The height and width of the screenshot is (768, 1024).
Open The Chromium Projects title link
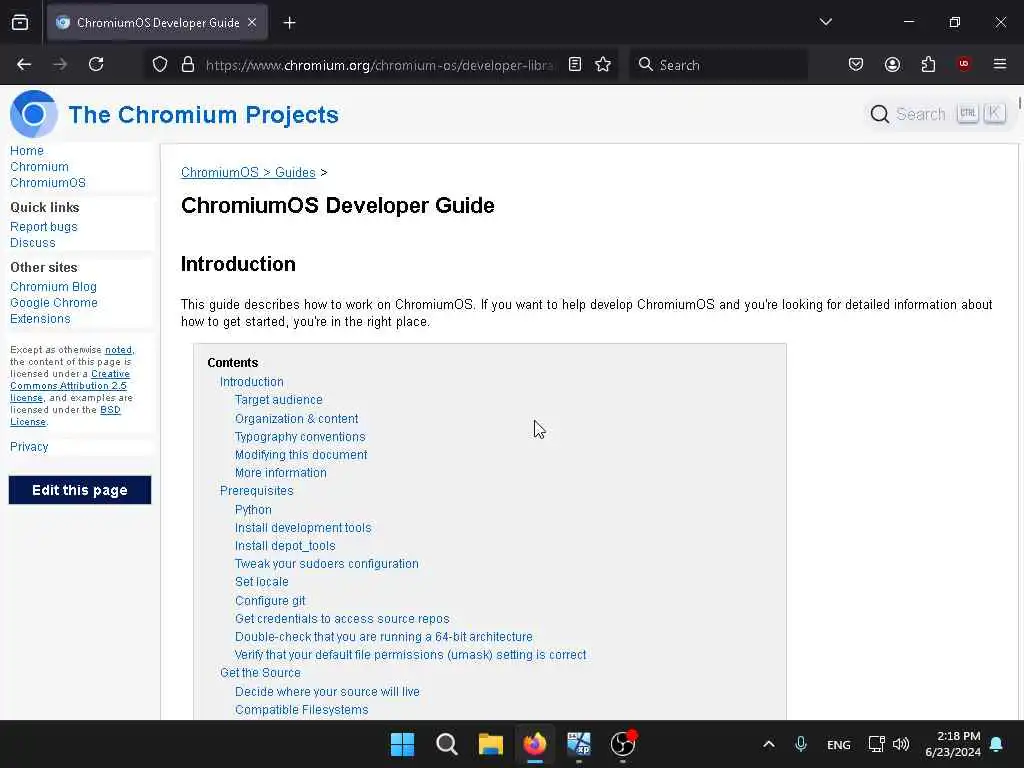click(203, 115)
